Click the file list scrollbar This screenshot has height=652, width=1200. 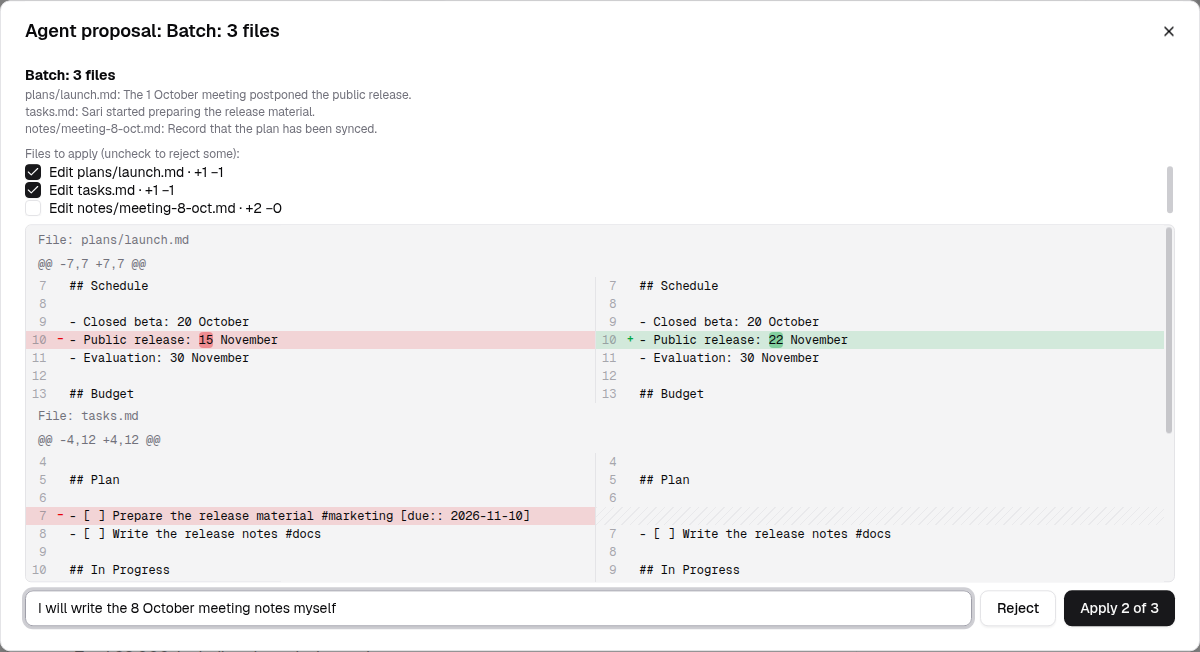point(1169,190)
